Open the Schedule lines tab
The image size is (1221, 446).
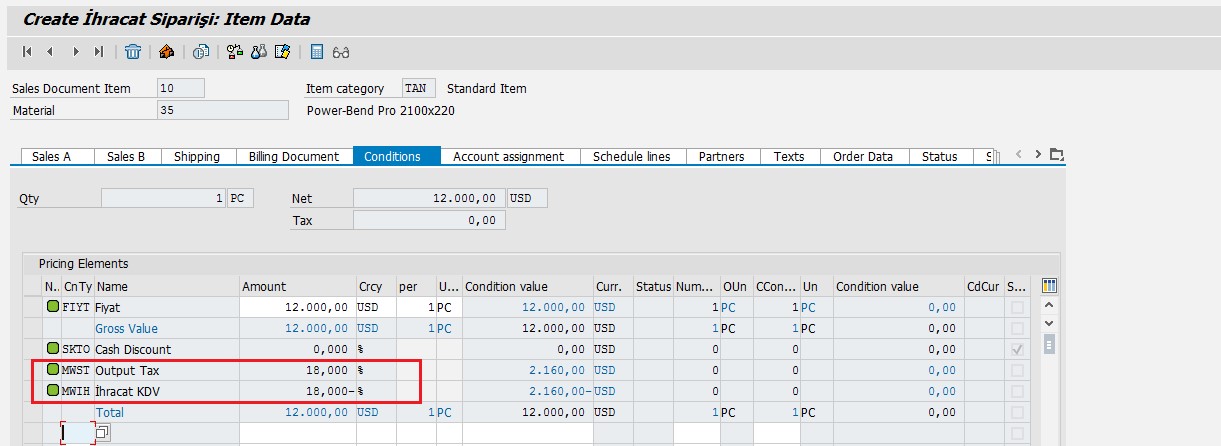click(631, 156)
